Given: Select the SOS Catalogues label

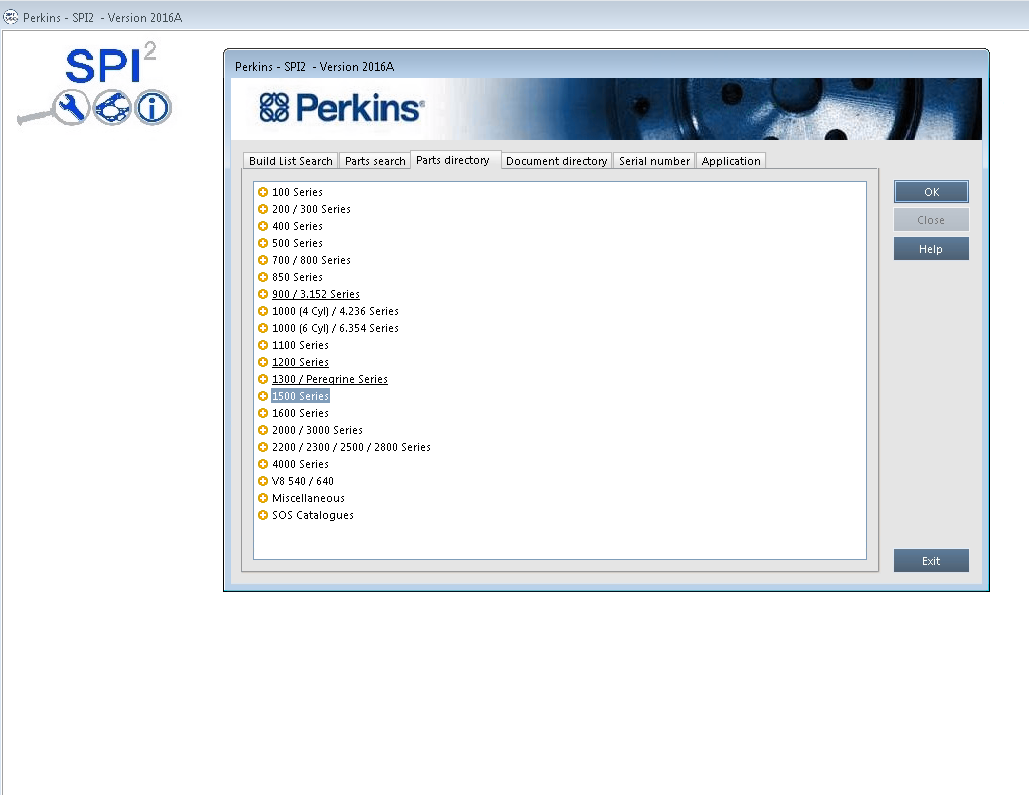Looking at the screenshot, I should (313, 515).
